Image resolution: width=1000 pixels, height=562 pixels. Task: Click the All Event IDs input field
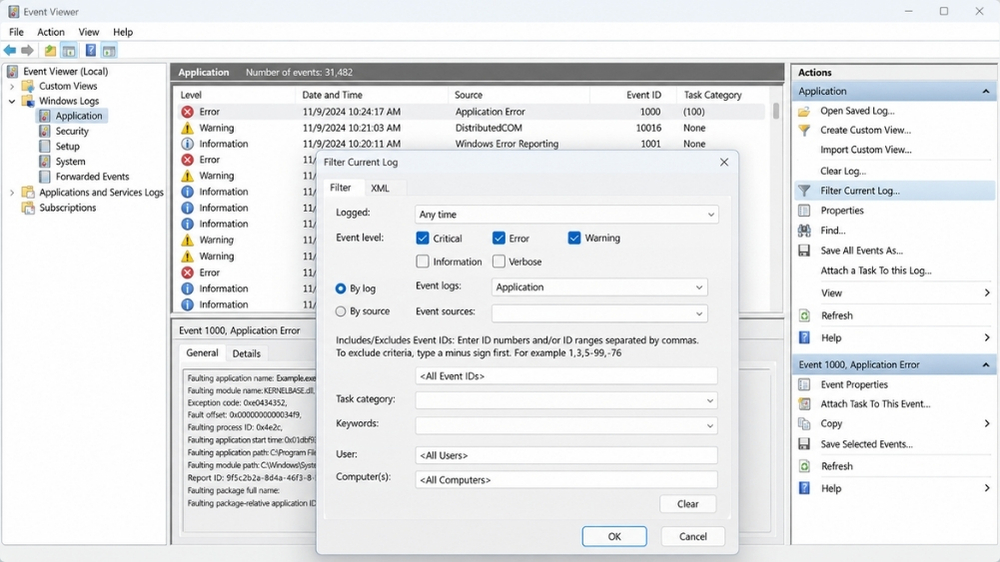tap(566, 376)
